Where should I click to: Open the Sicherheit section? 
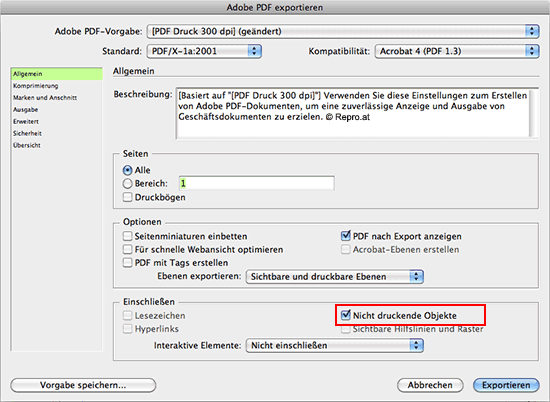[56, 134]
